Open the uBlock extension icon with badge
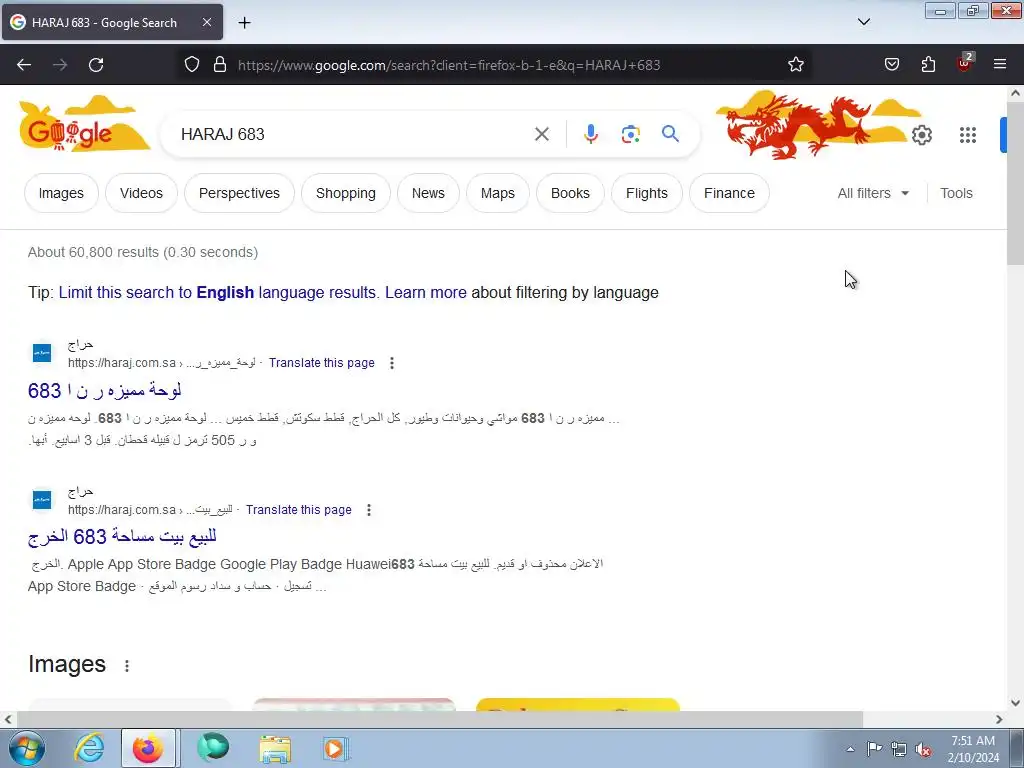The width and height of the screenshot is (1024, 768). (x=965, y=63)
